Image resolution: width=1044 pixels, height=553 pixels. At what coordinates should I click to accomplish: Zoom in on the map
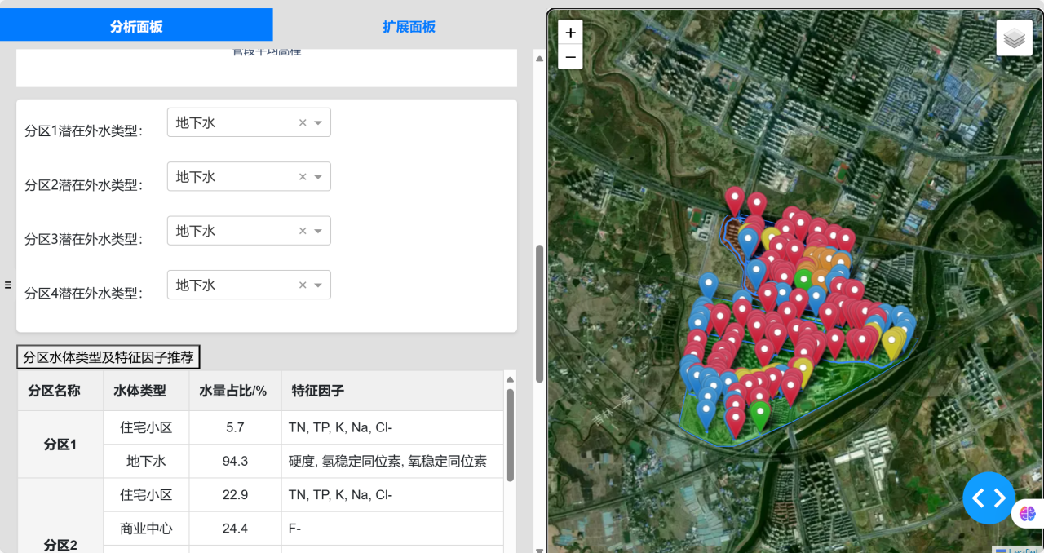pos(571,33)
